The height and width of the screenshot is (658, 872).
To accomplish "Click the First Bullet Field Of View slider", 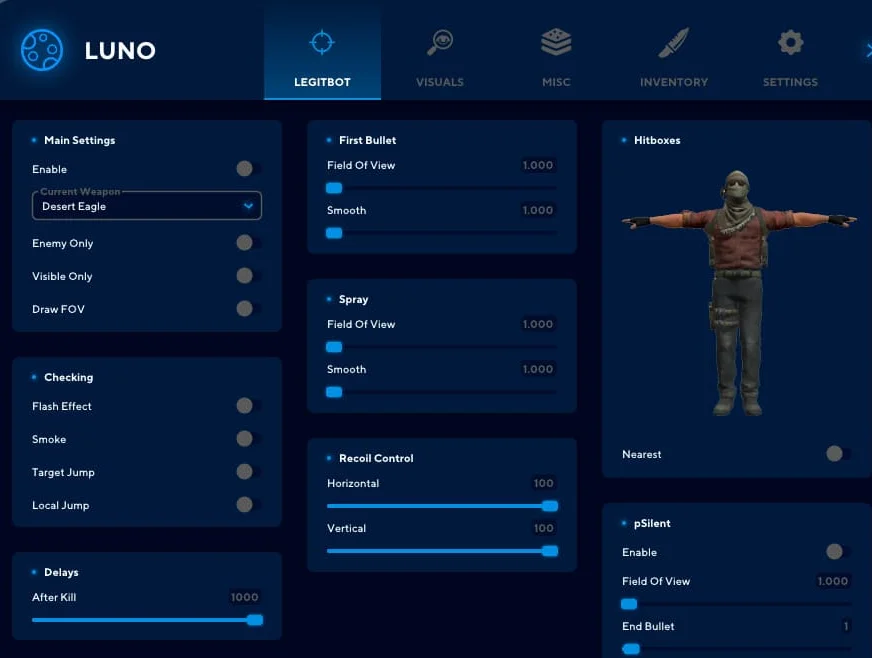I will pyautogui.click(x=441, y=188).
